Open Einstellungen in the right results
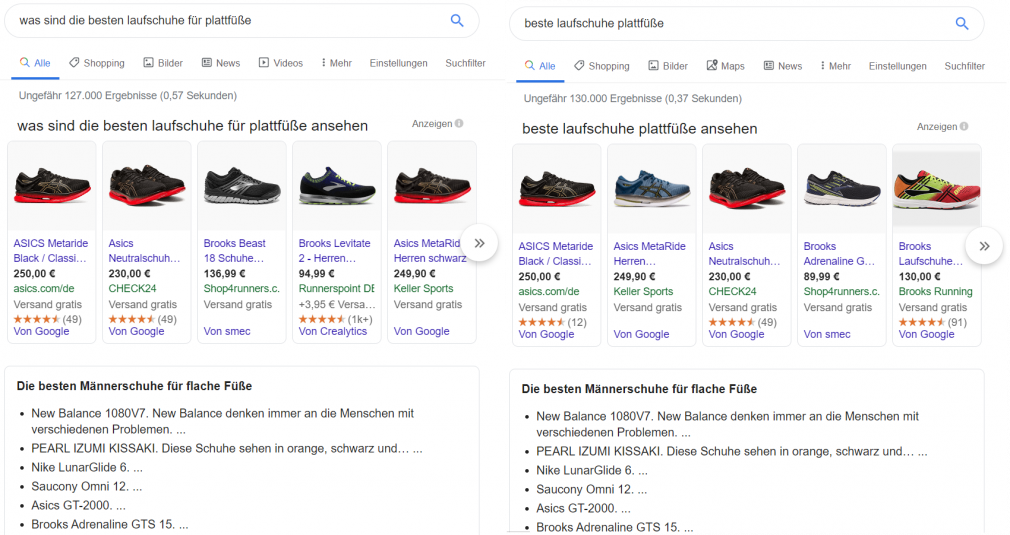This screenshot has width=1010, height=535. 897,66
